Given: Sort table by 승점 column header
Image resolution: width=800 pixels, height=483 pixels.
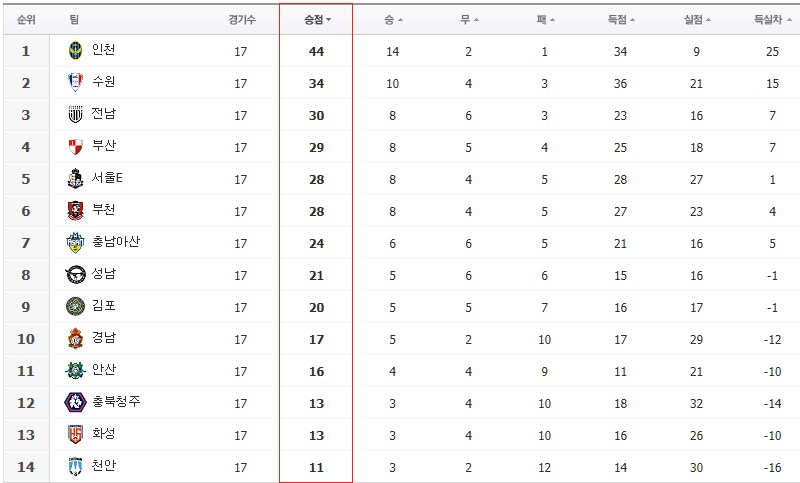Looking at the screenshot, I should (317, 20).
